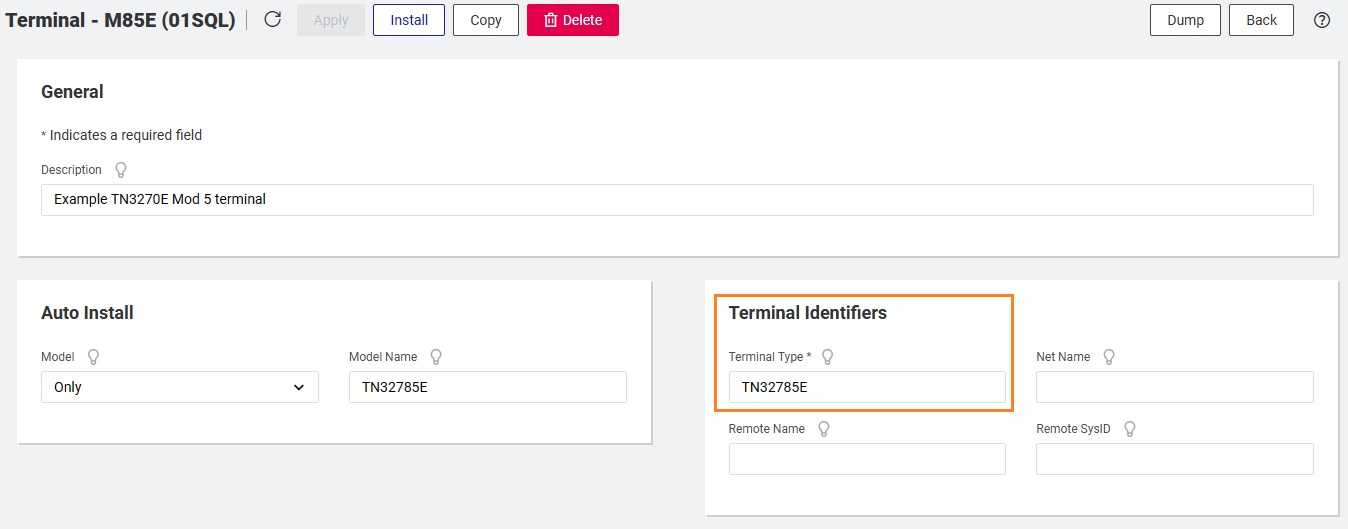
Task: Expand the Model dropdown showing Only
Action: pos(180,387)
